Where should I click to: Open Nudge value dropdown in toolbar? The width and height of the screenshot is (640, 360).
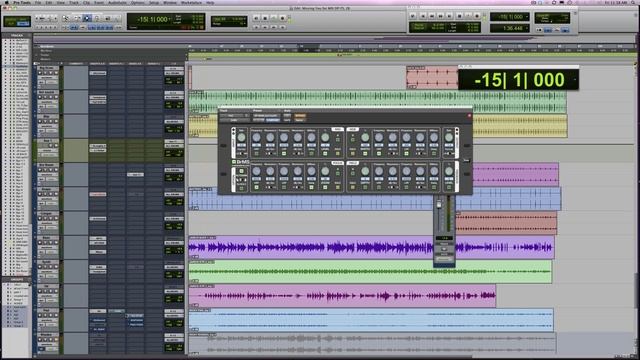(x=244, y=24)
